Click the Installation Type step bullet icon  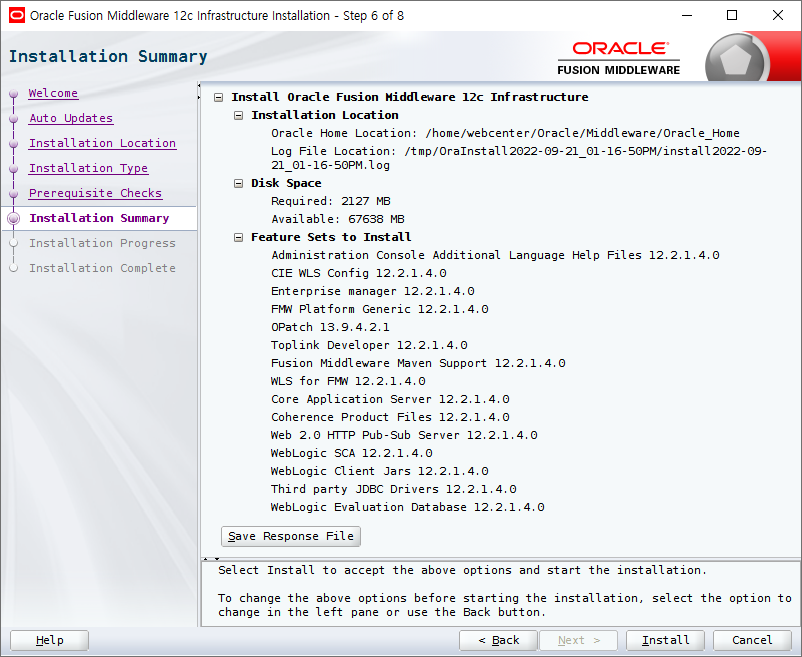(14, 169)
